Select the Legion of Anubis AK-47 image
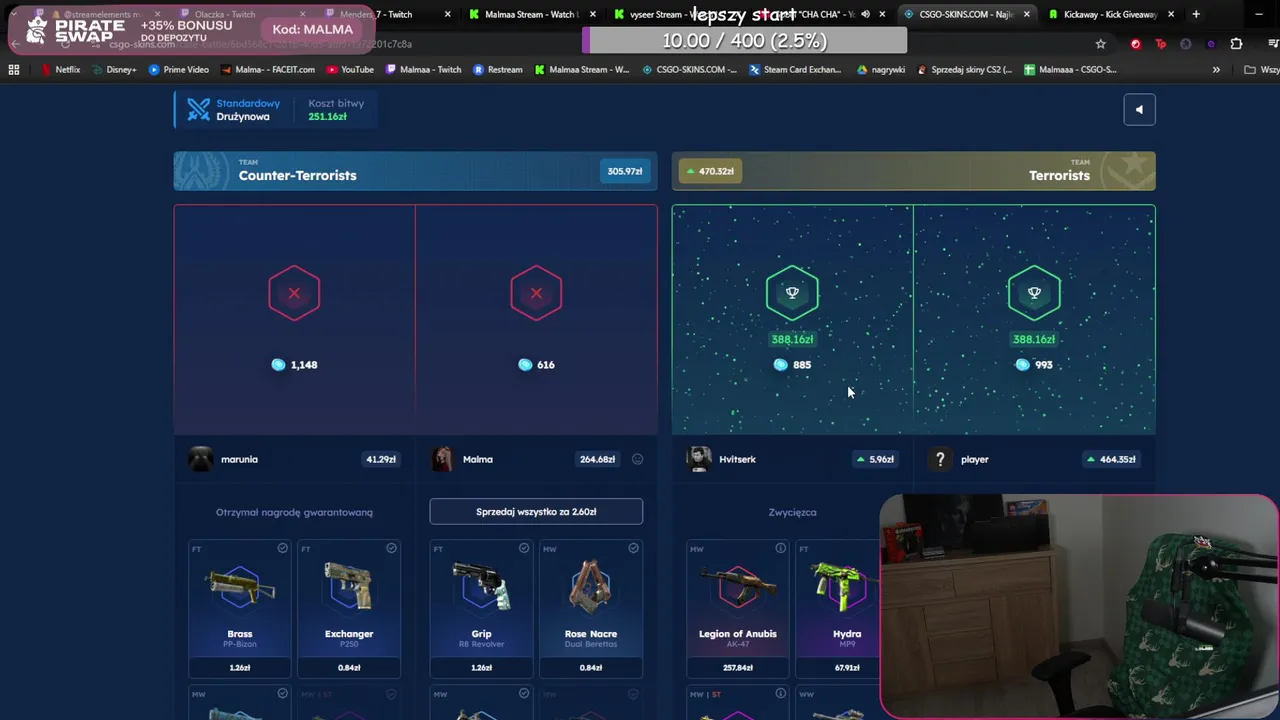This screenshot has width=1280, height=720. 738,587
